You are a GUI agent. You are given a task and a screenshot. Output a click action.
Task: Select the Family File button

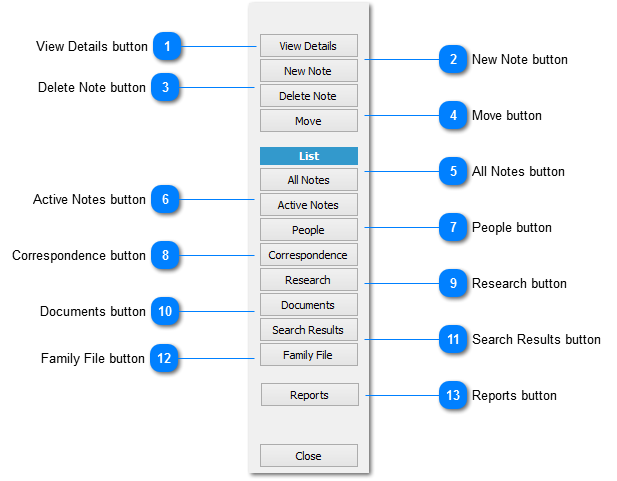coord(308,355)
